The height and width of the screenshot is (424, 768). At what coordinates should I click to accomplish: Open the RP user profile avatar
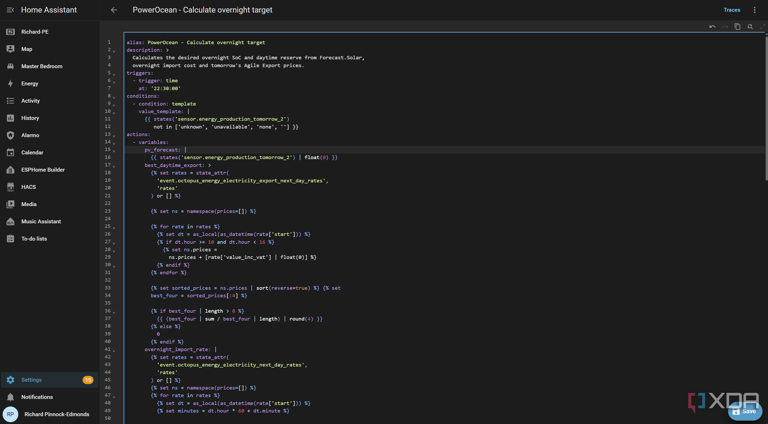[10, 414]
